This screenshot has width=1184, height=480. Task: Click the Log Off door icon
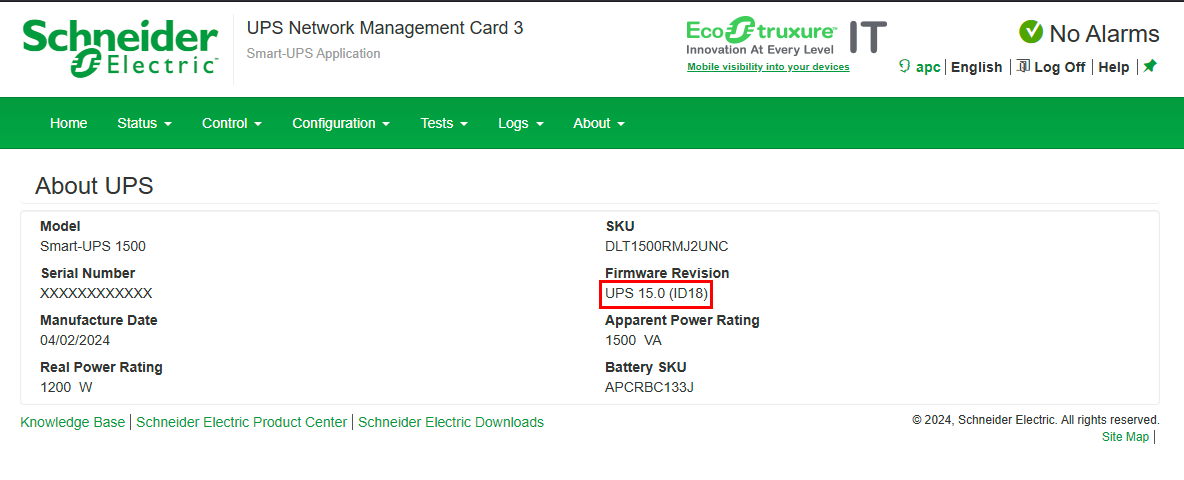click(1023, 66)
